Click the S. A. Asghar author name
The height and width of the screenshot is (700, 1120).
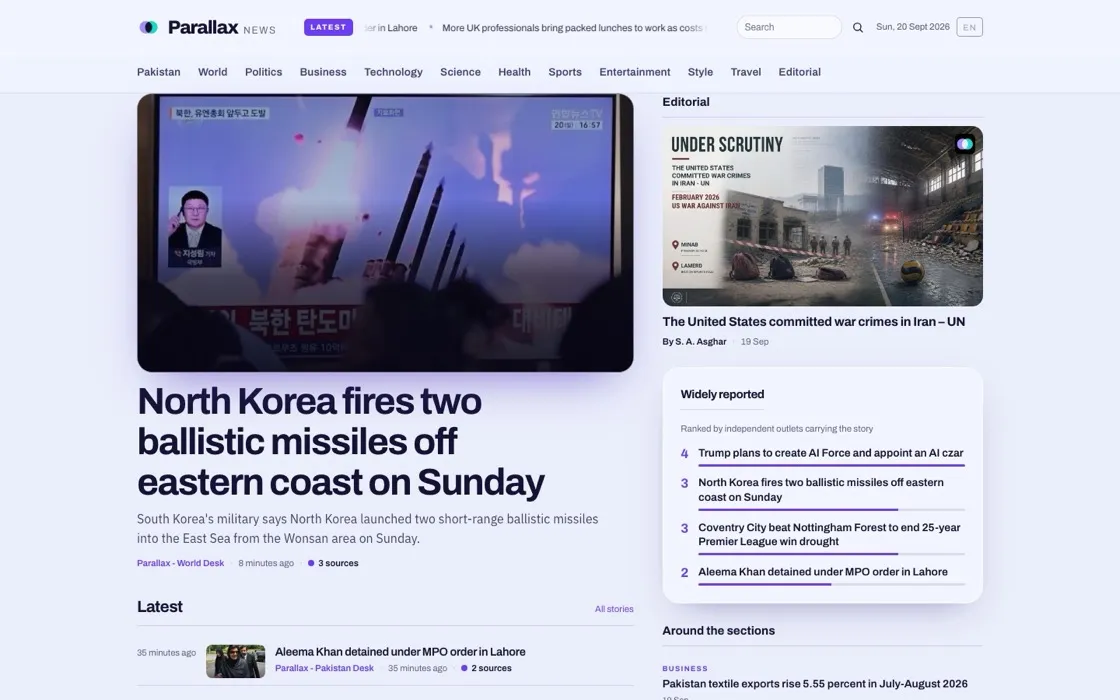click(x=701, y=341)
